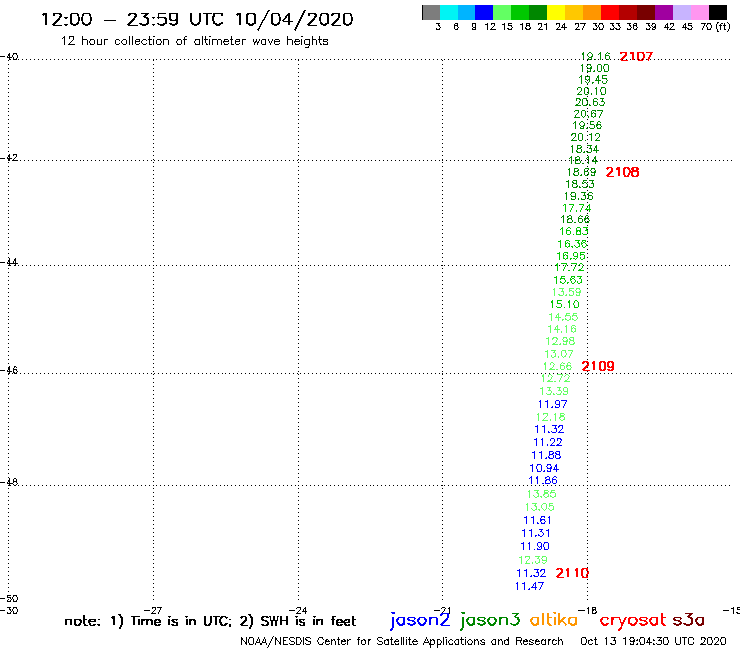Screen dimensions: 740x650
Task: Click the blue wave height value 11.22
Action: click(x=548, y=442)
